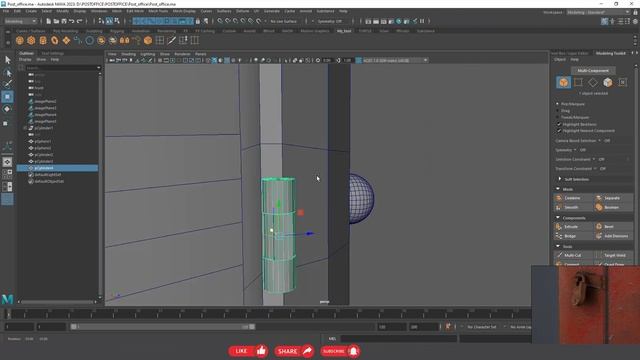Click the Bevel button
Viewport: 640px width, 360px height.
pyautogui.click(x=613, y=227)
